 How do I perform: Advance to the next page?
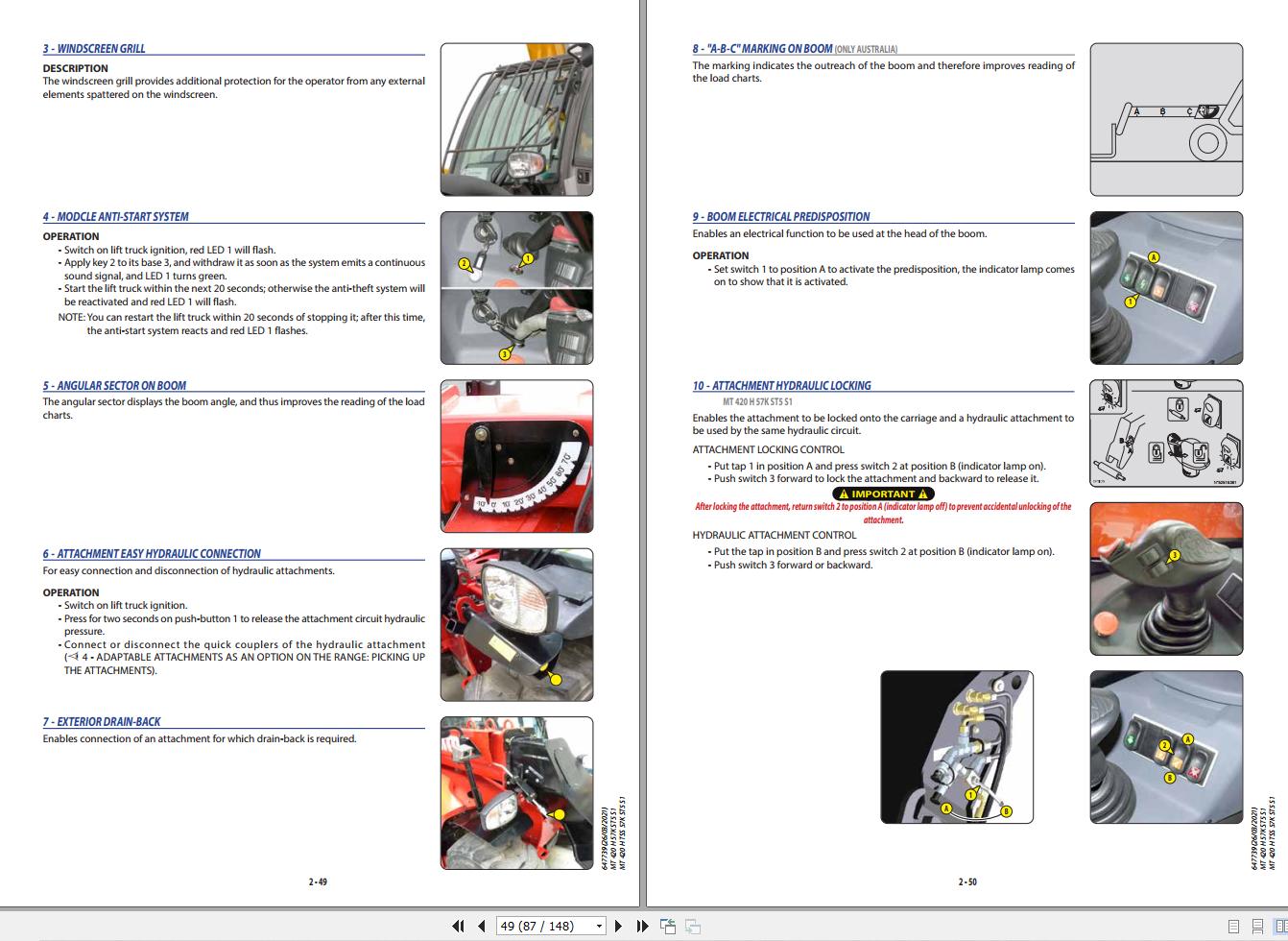tap(619, 926)
